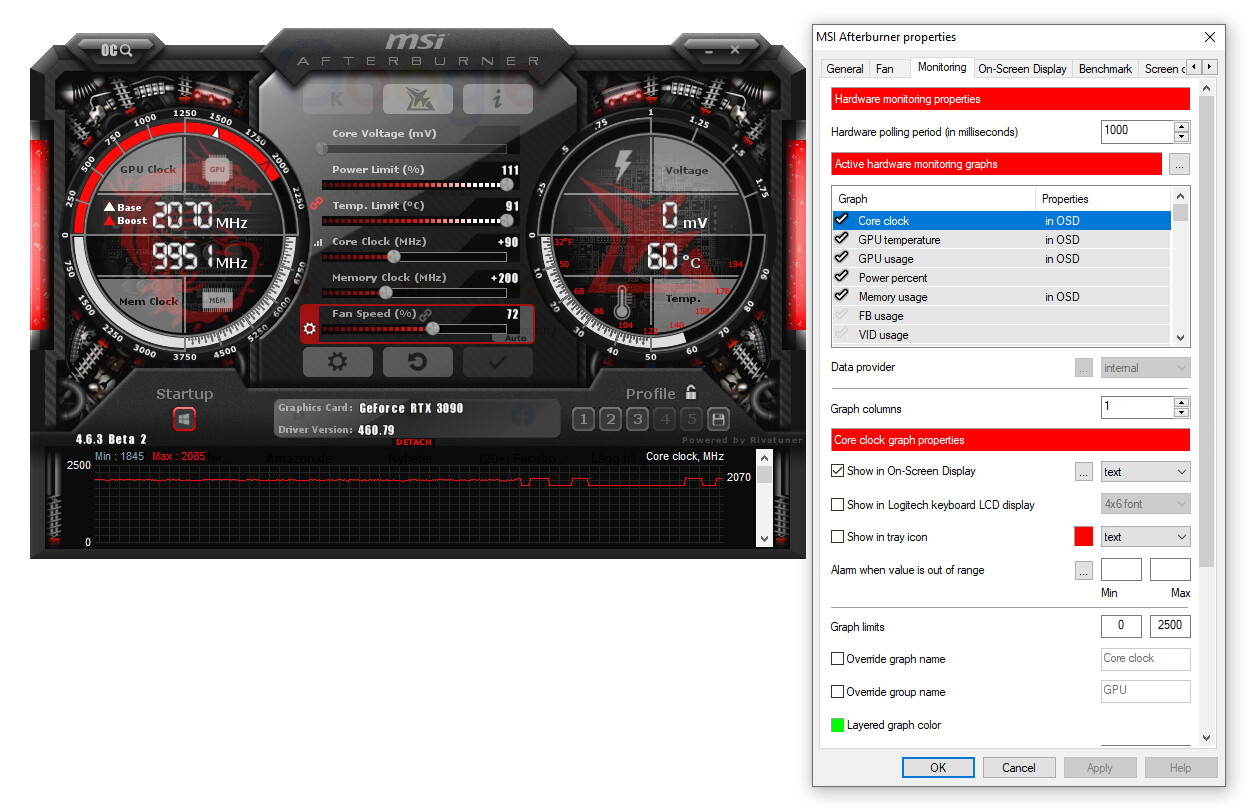Enable Show in Logitech keyboard LCD display
This screenshot has width=1247, height=809.
(838, 505)
